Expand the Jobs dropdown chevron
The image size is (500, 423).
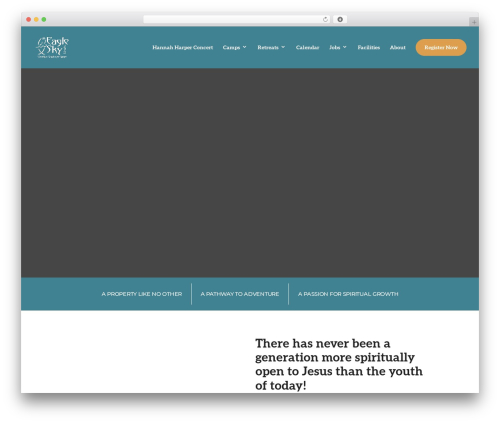tap(345, 47)
